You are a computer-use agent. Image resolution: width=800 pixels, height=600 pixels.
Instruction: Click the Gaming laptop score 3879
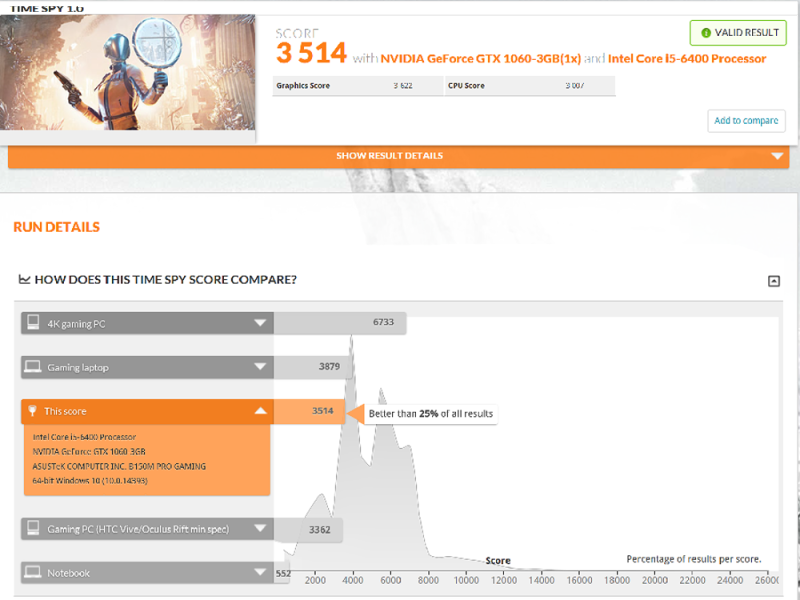329,366
